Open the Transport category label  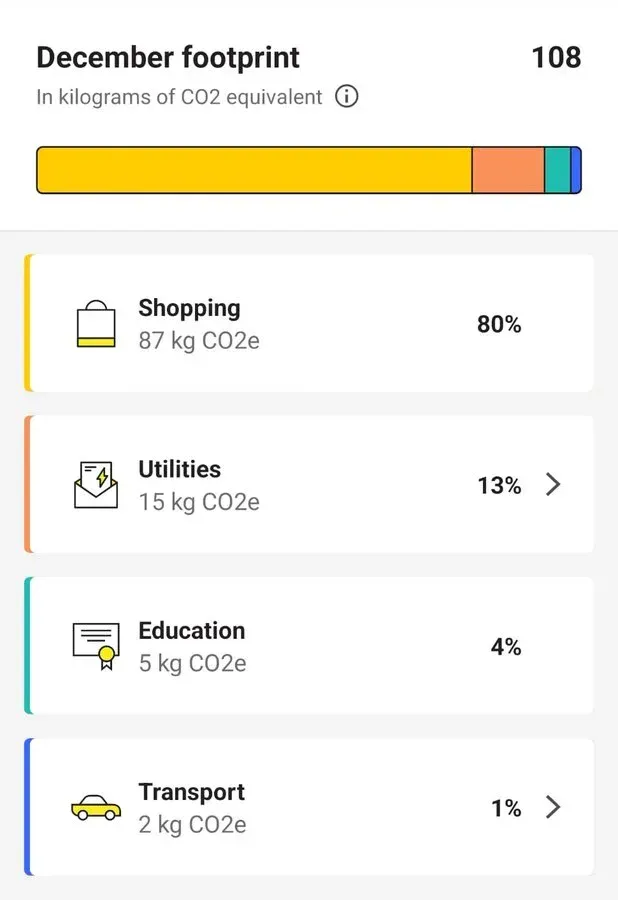(x=191, y=792)
